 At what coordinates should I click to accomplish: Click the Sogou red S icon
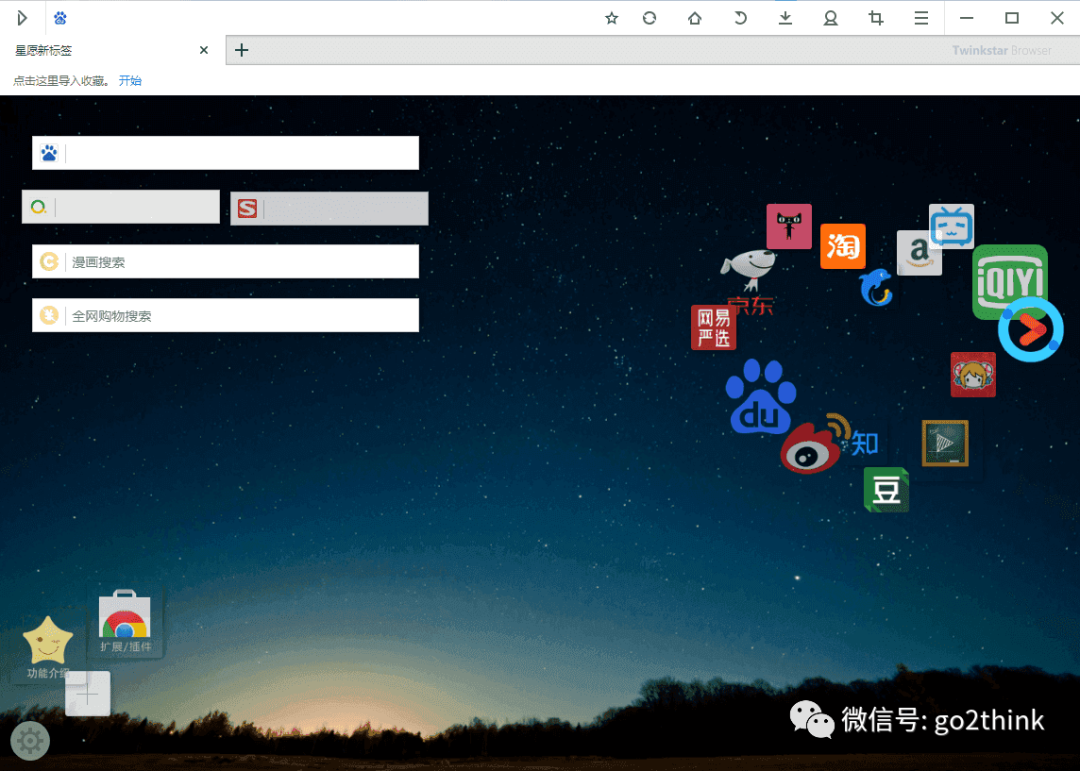[x=247, y=208]
